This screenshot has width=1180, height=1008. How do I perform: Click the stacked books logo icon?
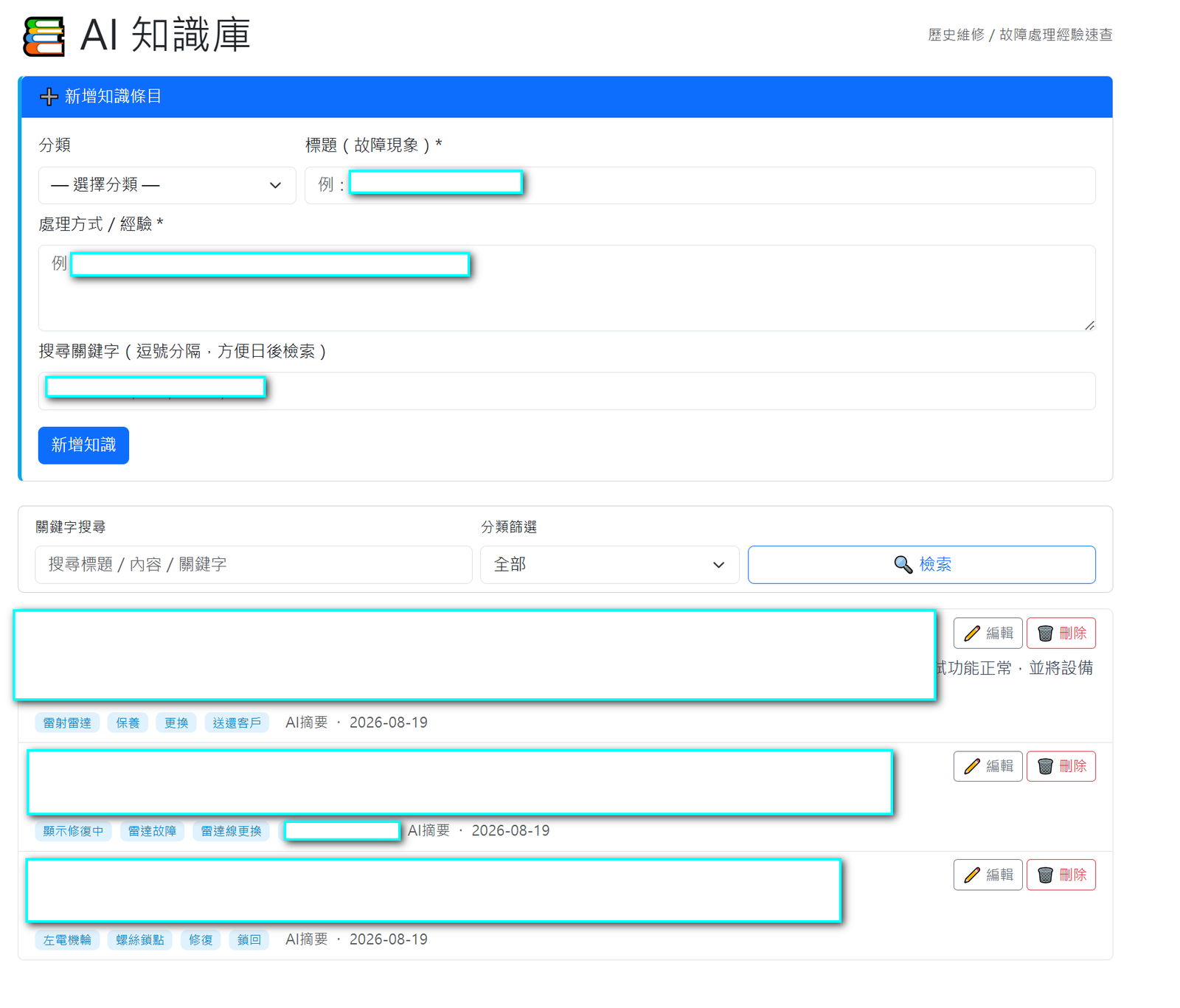coord(44,36)
